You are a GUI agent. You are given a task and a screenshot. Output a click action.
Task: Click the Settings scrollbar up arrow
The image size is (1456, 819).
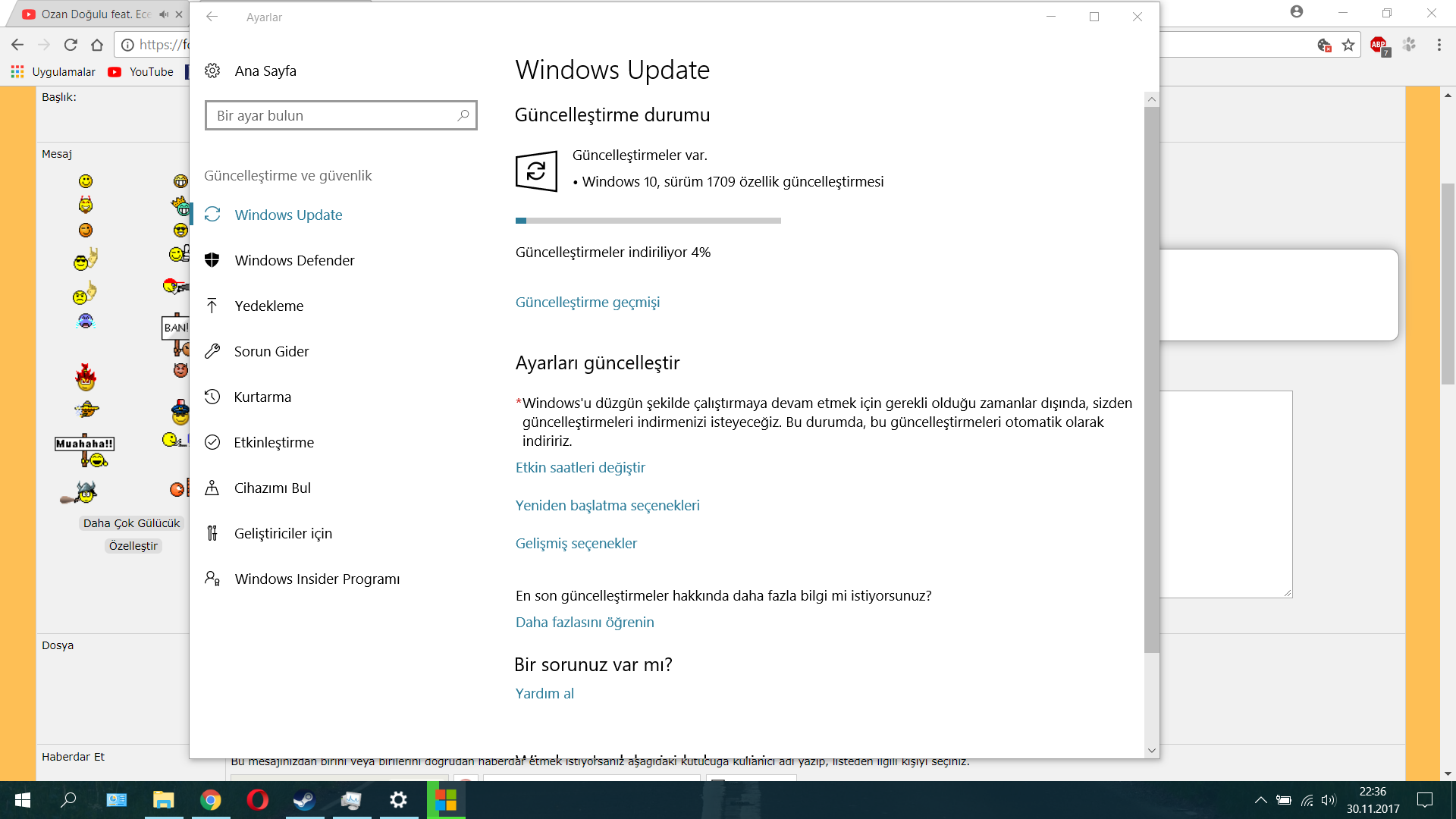(1152, 99)
